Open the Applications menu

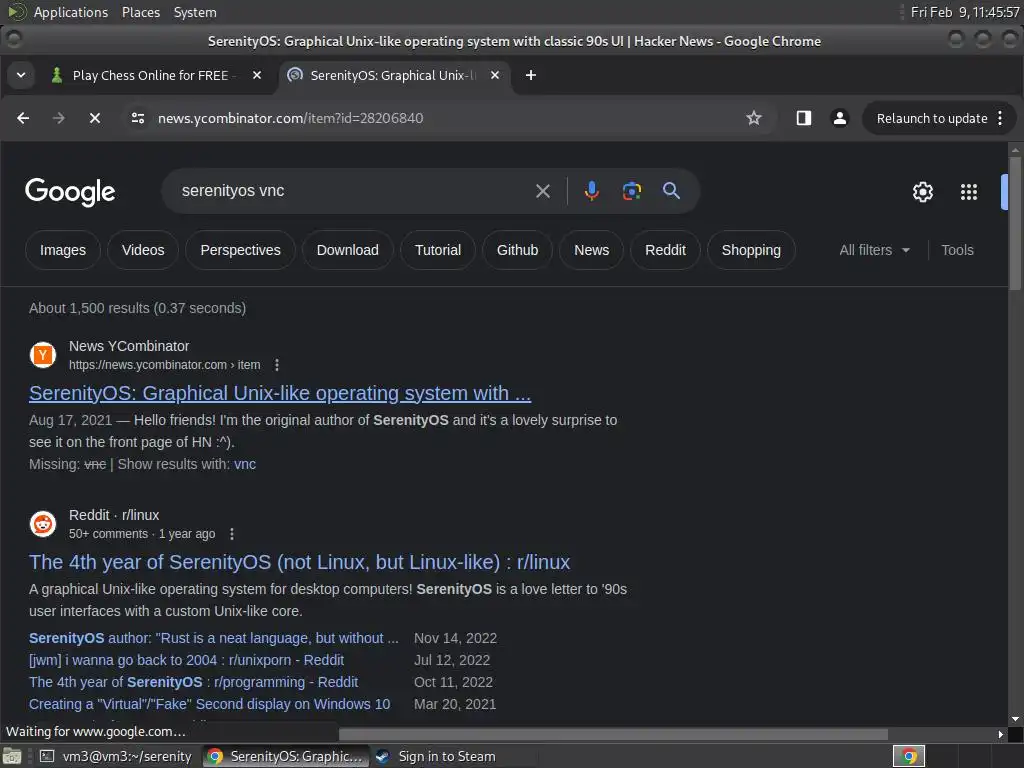click(x=71, y=12)
